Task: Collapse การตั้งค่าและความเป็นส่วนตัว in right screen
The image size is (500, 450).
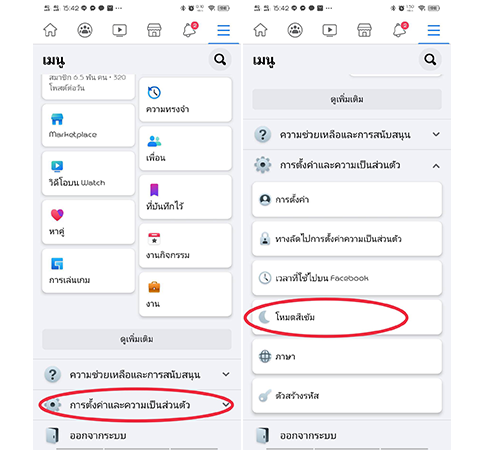Action: coord(347,165)
